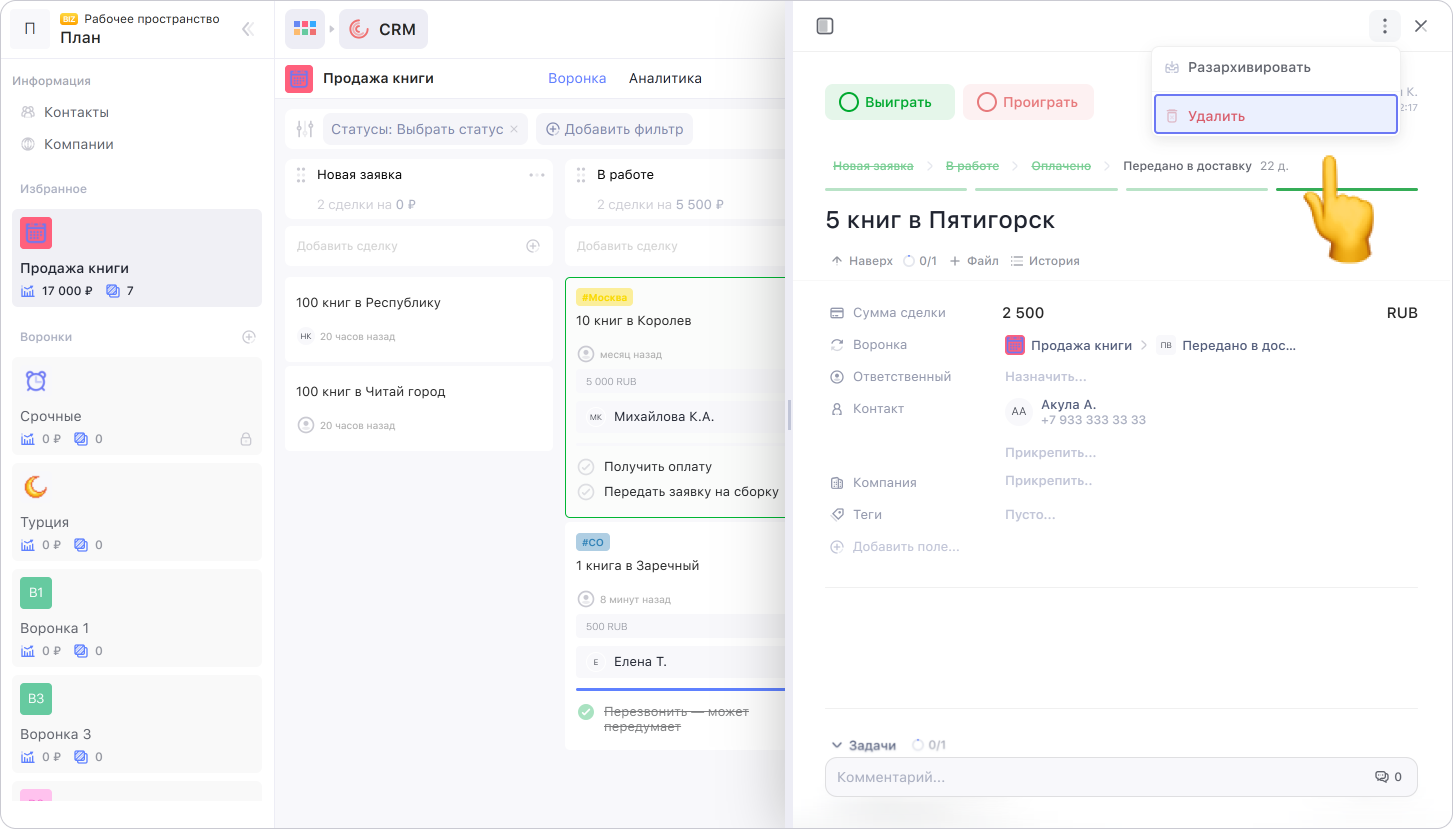Click plus icon in Добавить сделку row
This screenshot has height=829, width=1453.
coord(533,246)
